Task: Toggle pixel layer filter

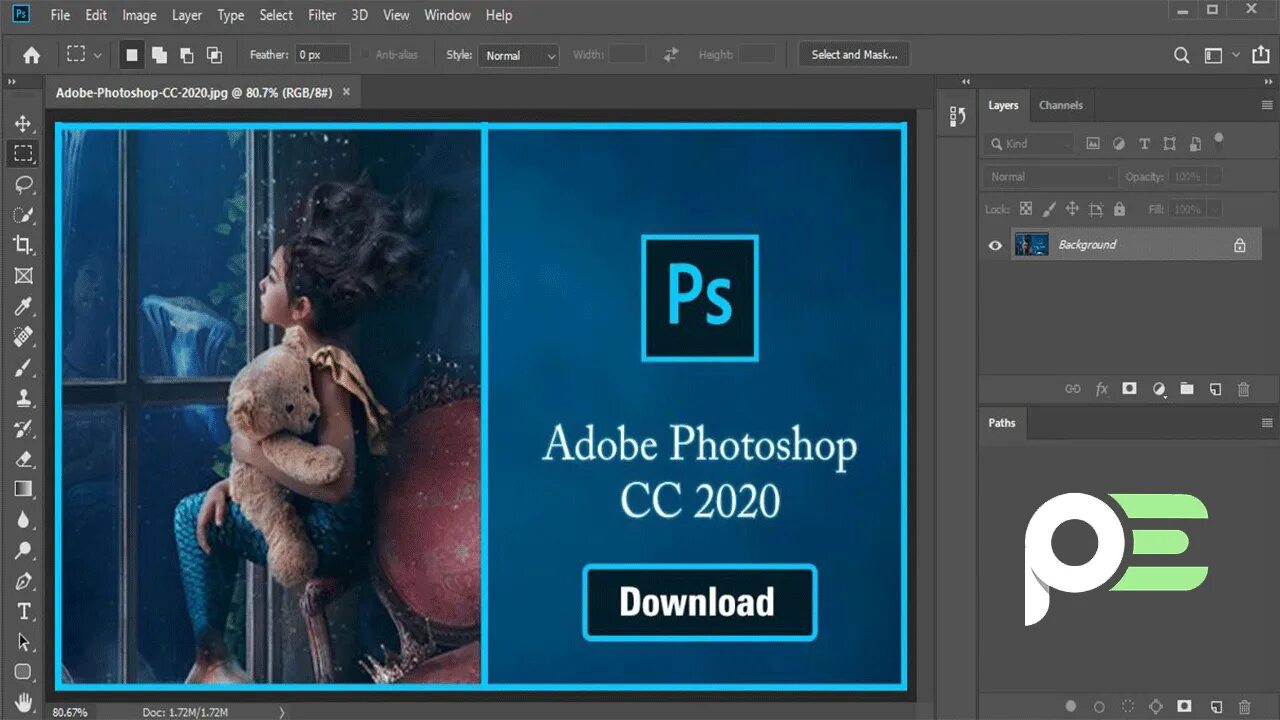Action: (x=1093, y=144)
